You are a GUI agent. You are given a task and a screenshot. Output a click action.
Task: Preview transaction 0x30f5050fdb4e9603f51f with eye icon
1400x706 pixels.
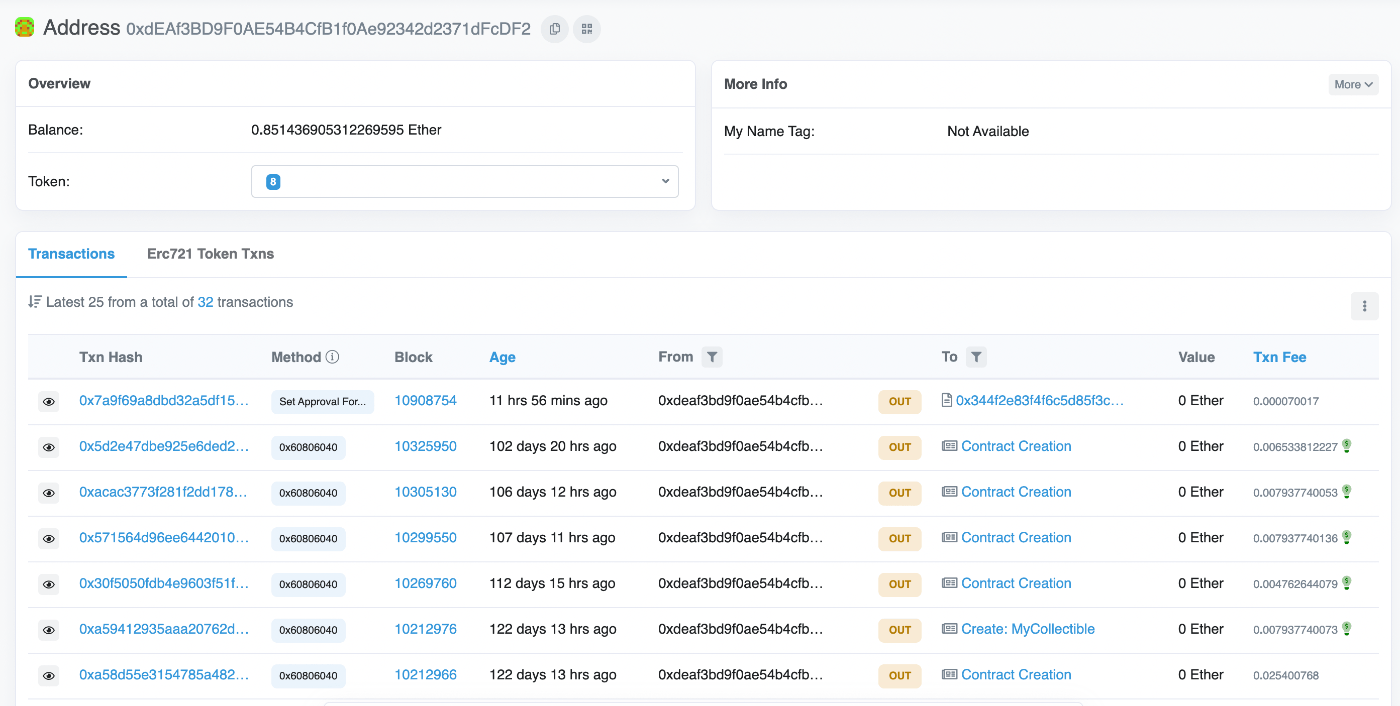48,584
